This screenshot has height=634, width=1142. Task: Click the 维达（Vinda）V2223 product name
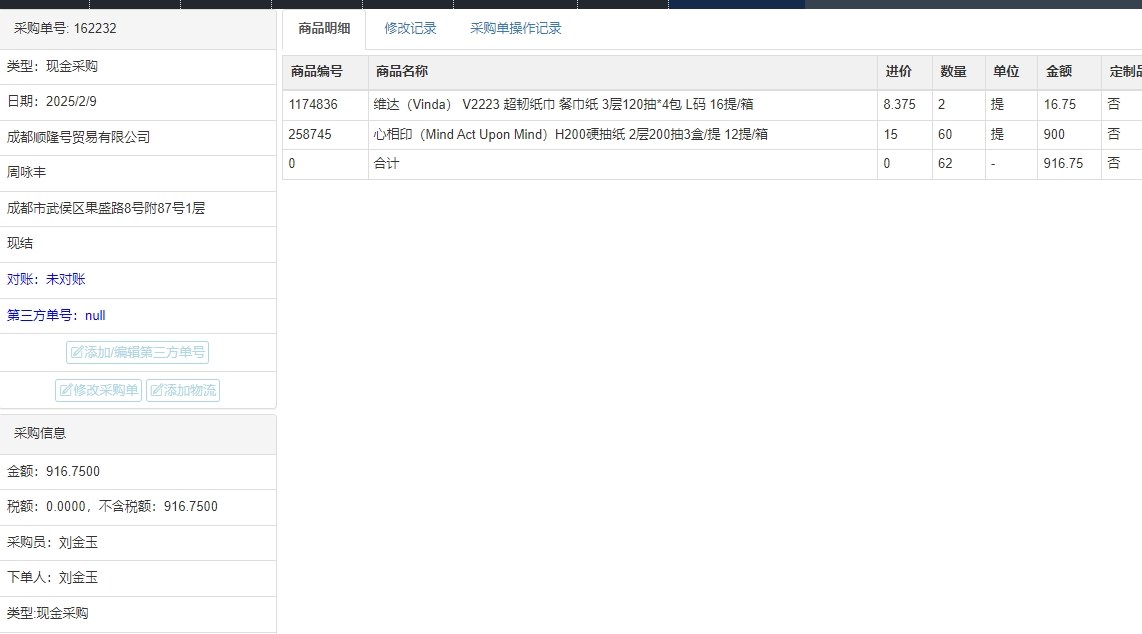click(x=563, y=105)
